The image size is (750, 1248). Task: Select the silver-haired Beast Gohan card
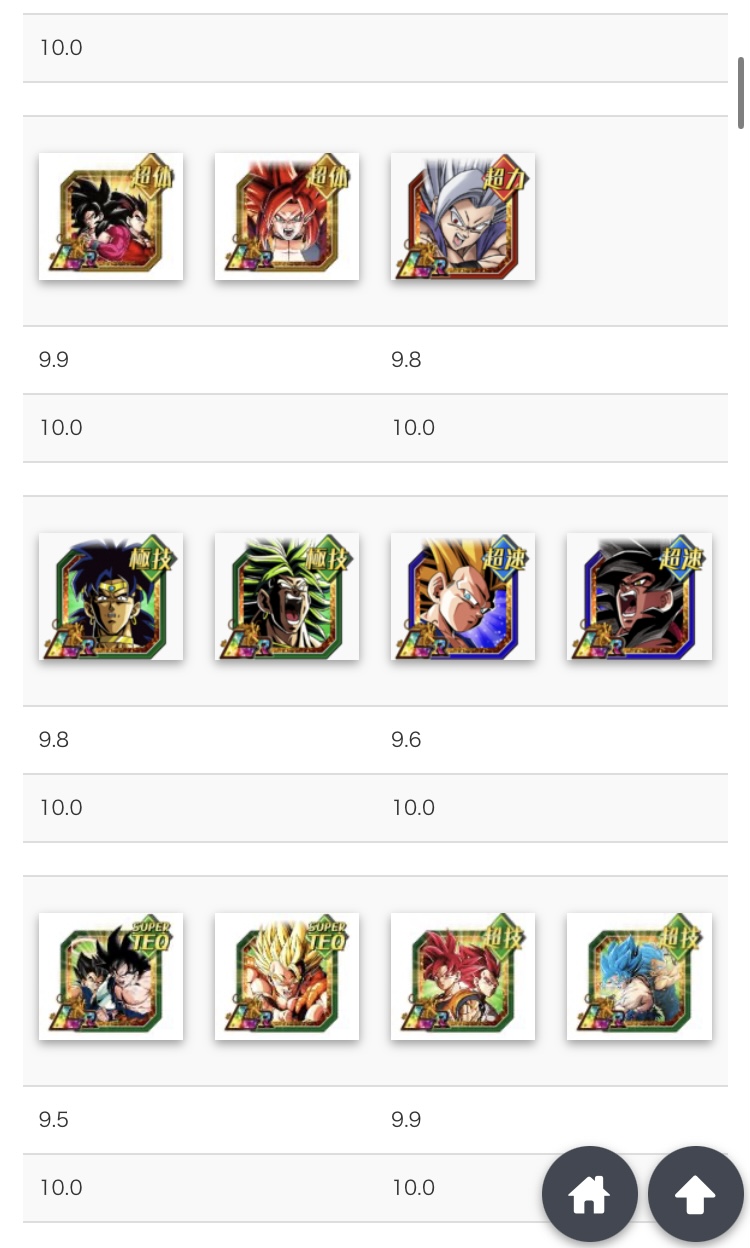click(463, 216)
